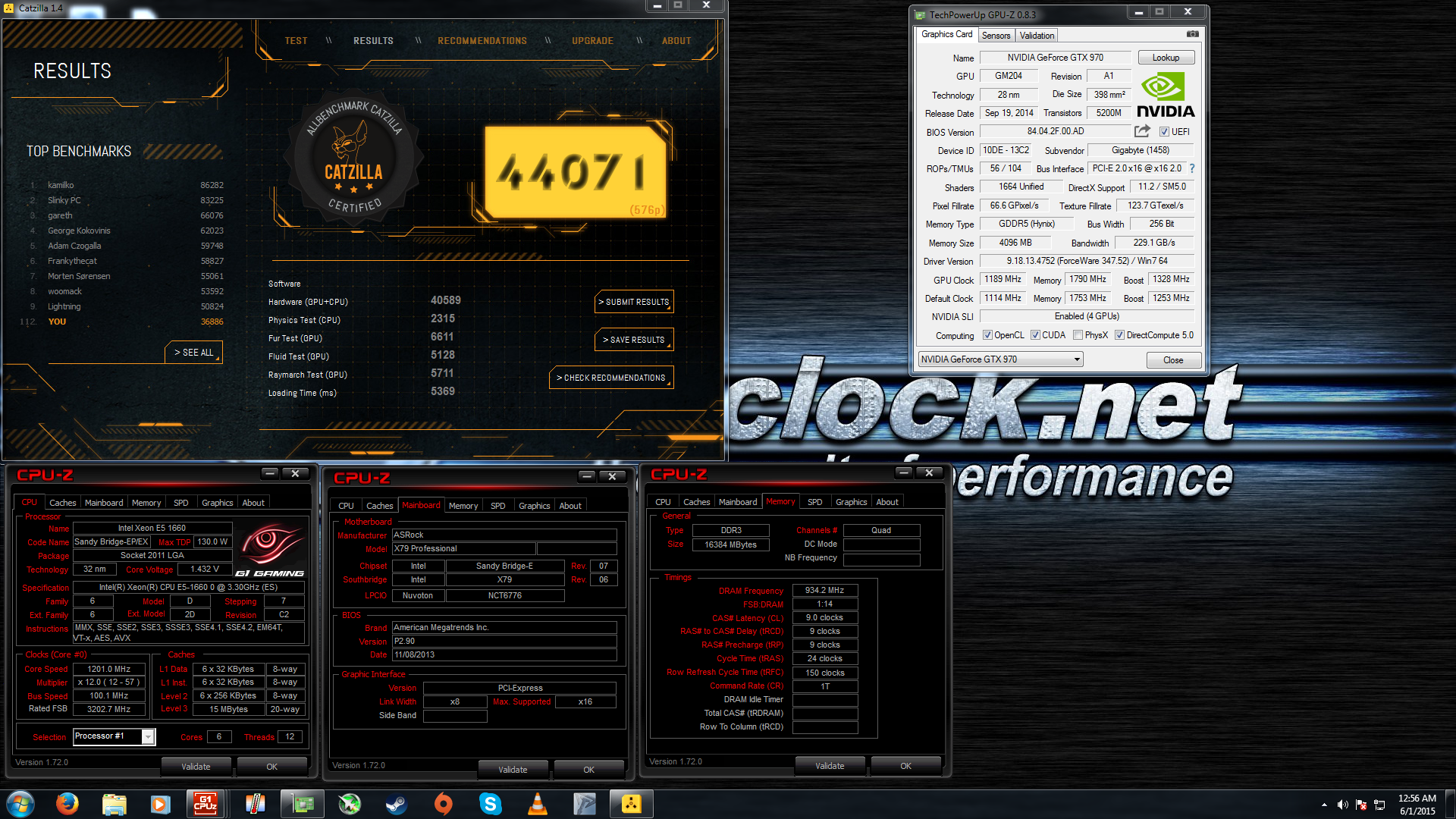The width and height of the screenshot is (1456, 819).
Task: Click the volume speaker tray icon
Action: click(x=1342, y=805)
